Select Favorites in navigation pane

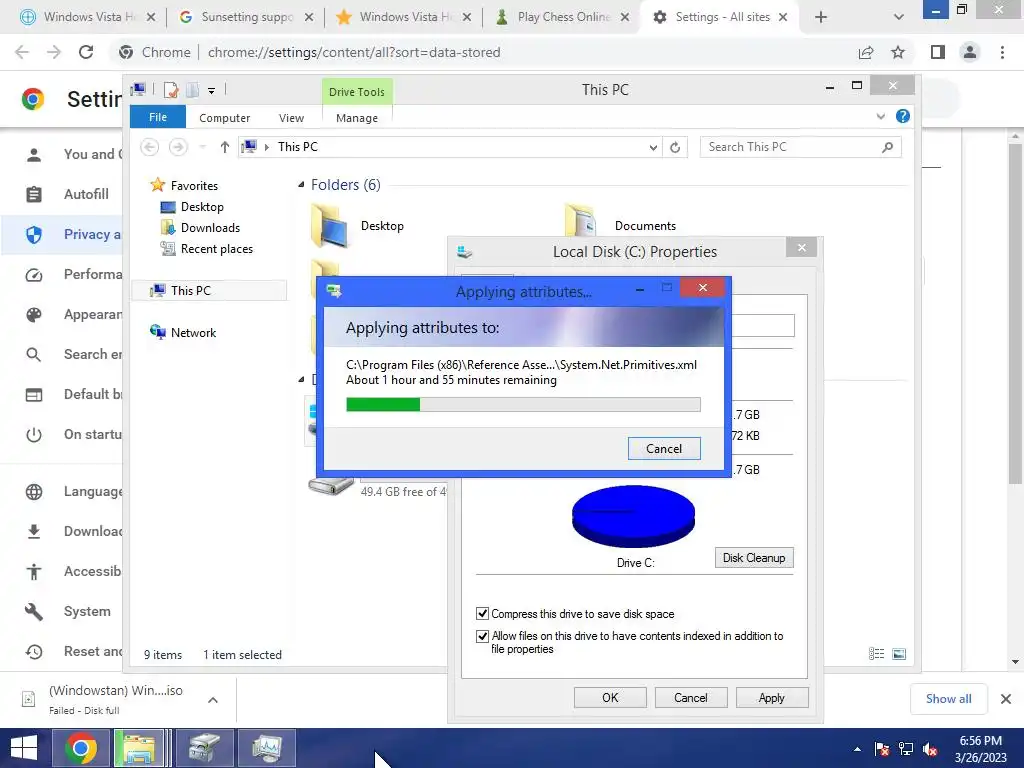[x=194, y=185]
